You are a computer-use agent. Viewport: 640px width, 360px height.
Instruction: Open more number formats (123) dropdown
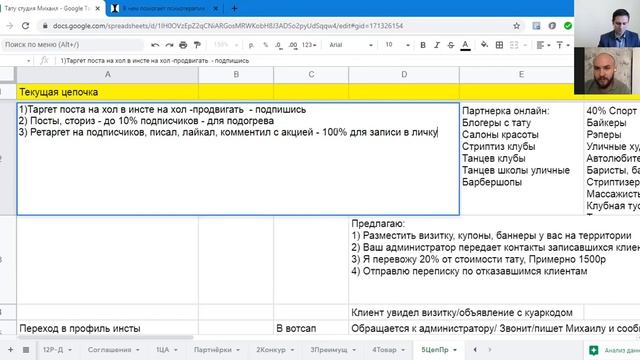(309, 45)
